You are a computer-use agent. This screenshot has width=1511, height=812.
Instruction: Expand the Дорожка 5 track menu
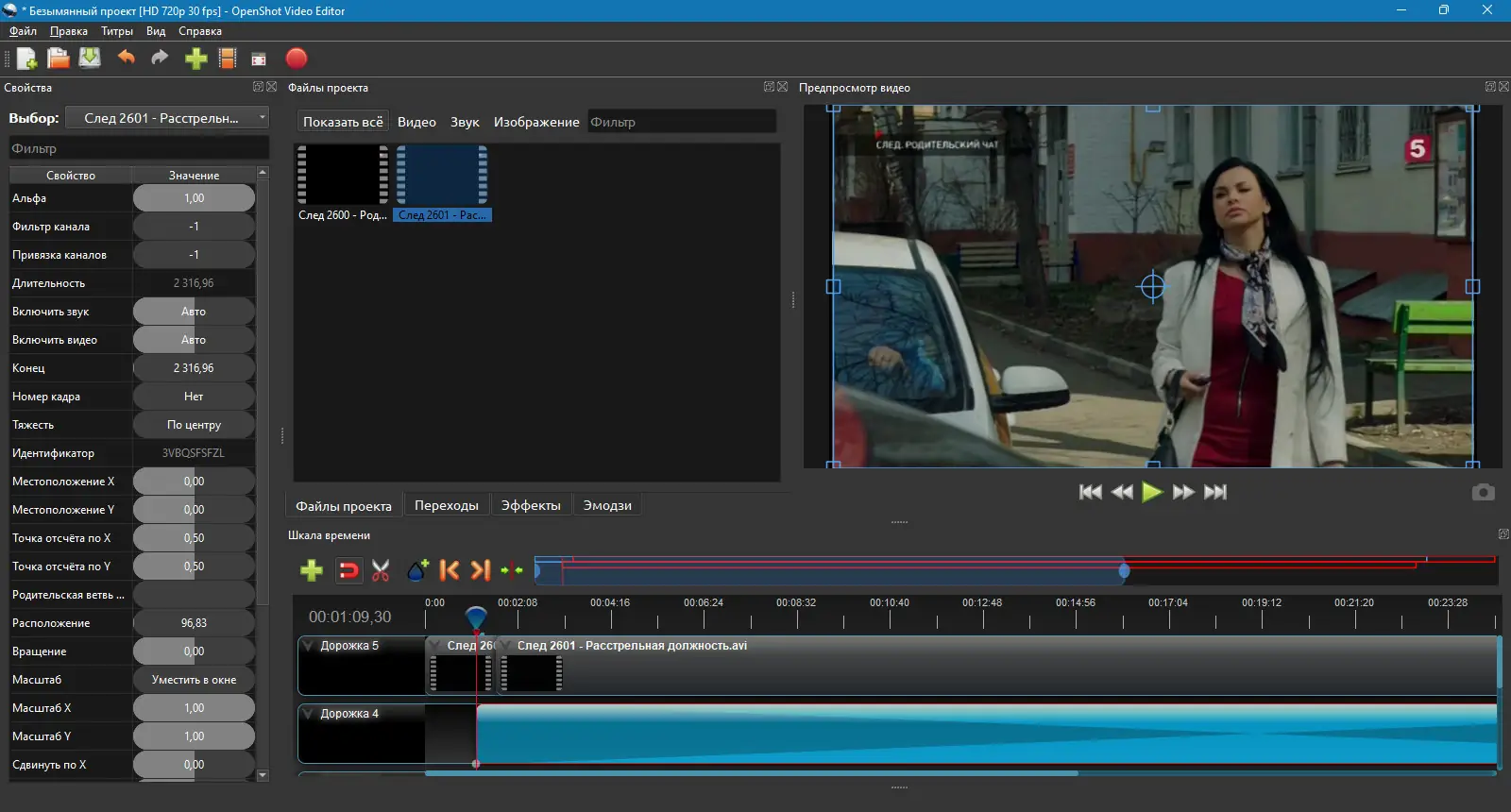click(309, 646)
